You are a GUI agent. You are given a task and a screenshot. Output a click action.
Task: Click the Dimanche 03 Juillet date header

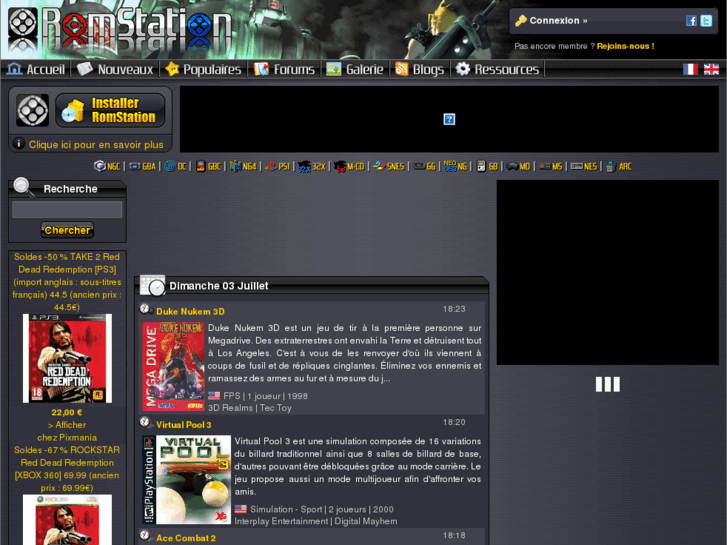(219, 286)
